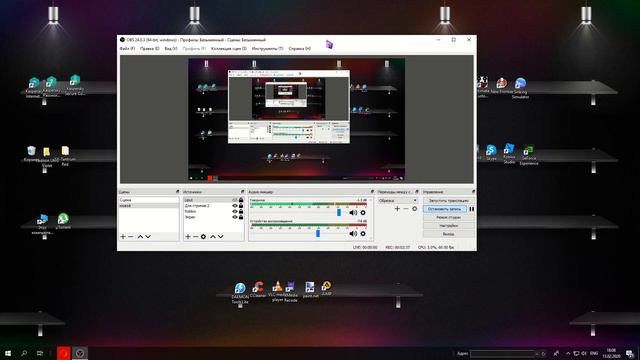The width and height of the screenshot is (640, 360).
Task: Pause the recording with the pause icon
Action: click(471, 209)
